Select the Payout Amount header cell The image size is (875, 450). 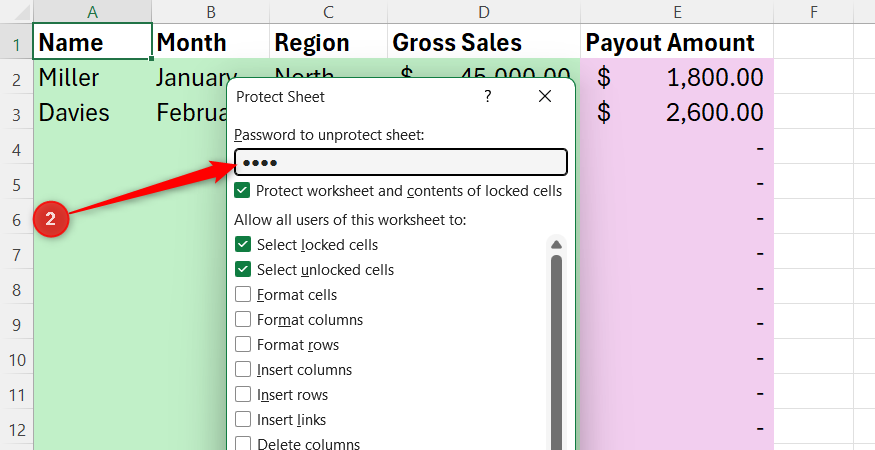tap(677, 41)
